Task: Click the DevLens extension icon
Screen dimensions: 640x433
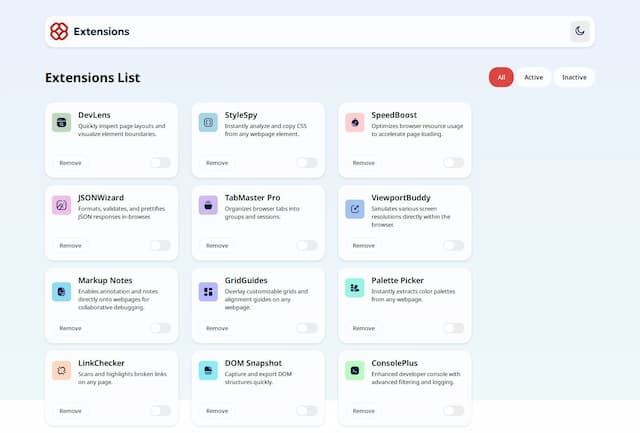Action: (62, 123)
